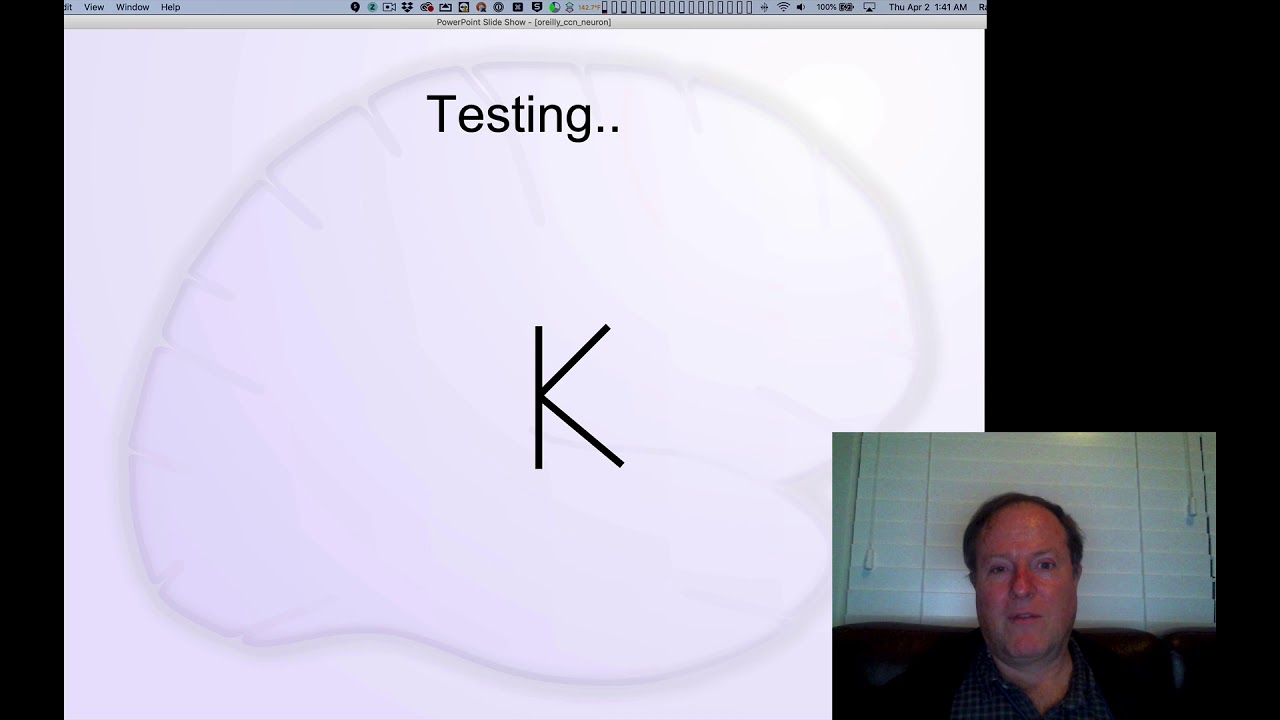The image size is (1280, 720).
Task: Click the Bluetooth status icon
Action: [x=764, y=7]
